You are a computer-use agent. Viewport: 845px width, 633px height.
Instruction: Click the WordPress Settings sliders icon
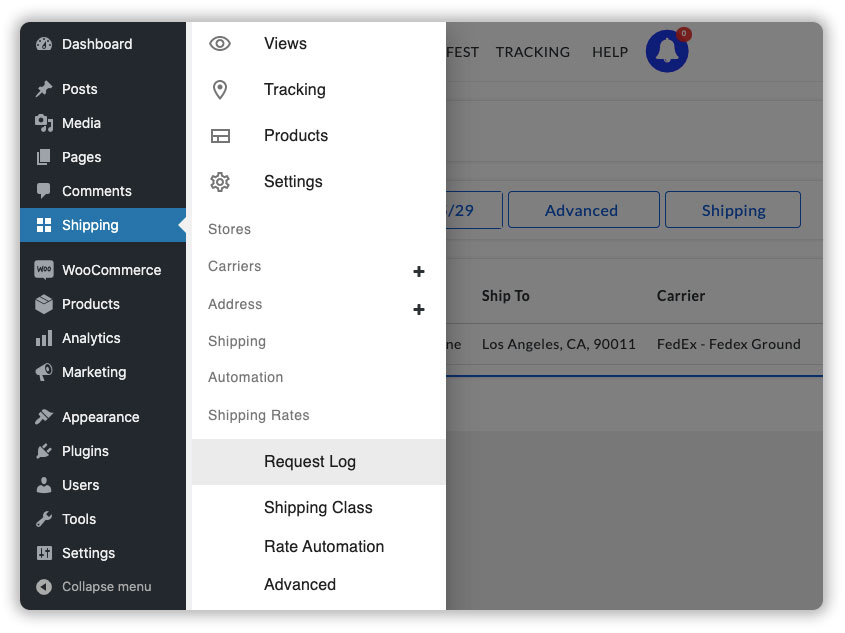click(x=44, y=553)
